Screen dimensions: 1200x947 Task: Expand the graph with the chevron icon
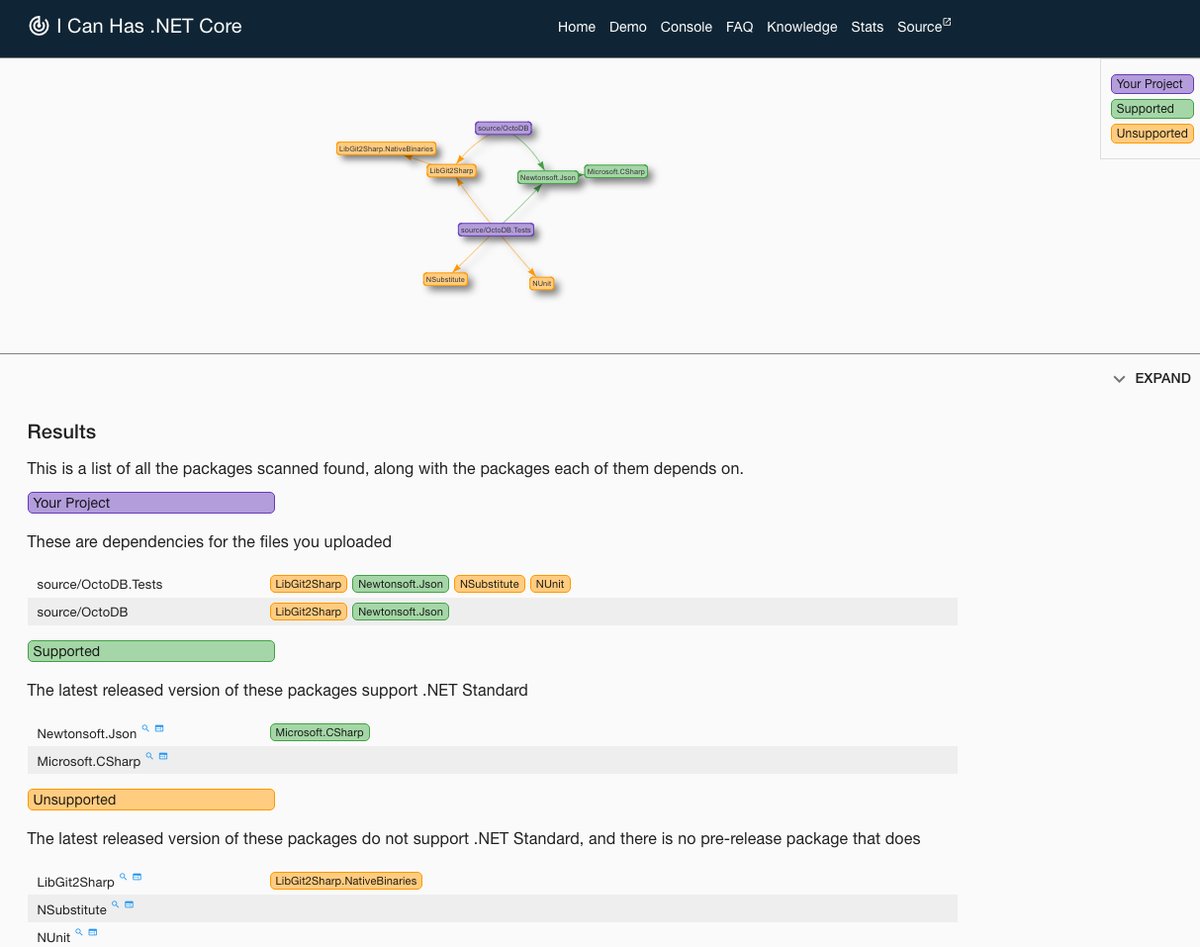(x=1119, y=379)
